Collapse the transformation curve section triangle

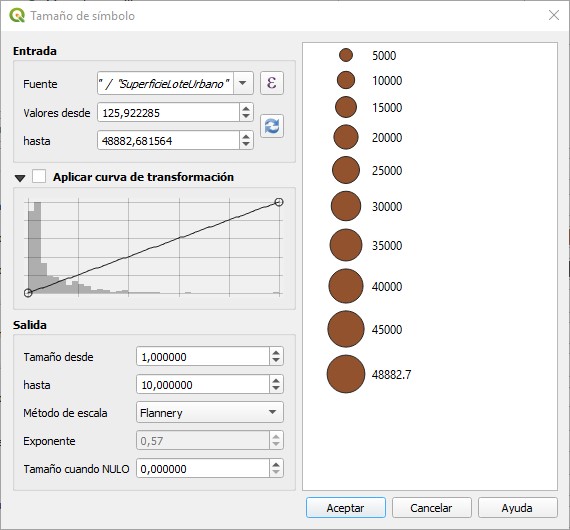[20, 178]
